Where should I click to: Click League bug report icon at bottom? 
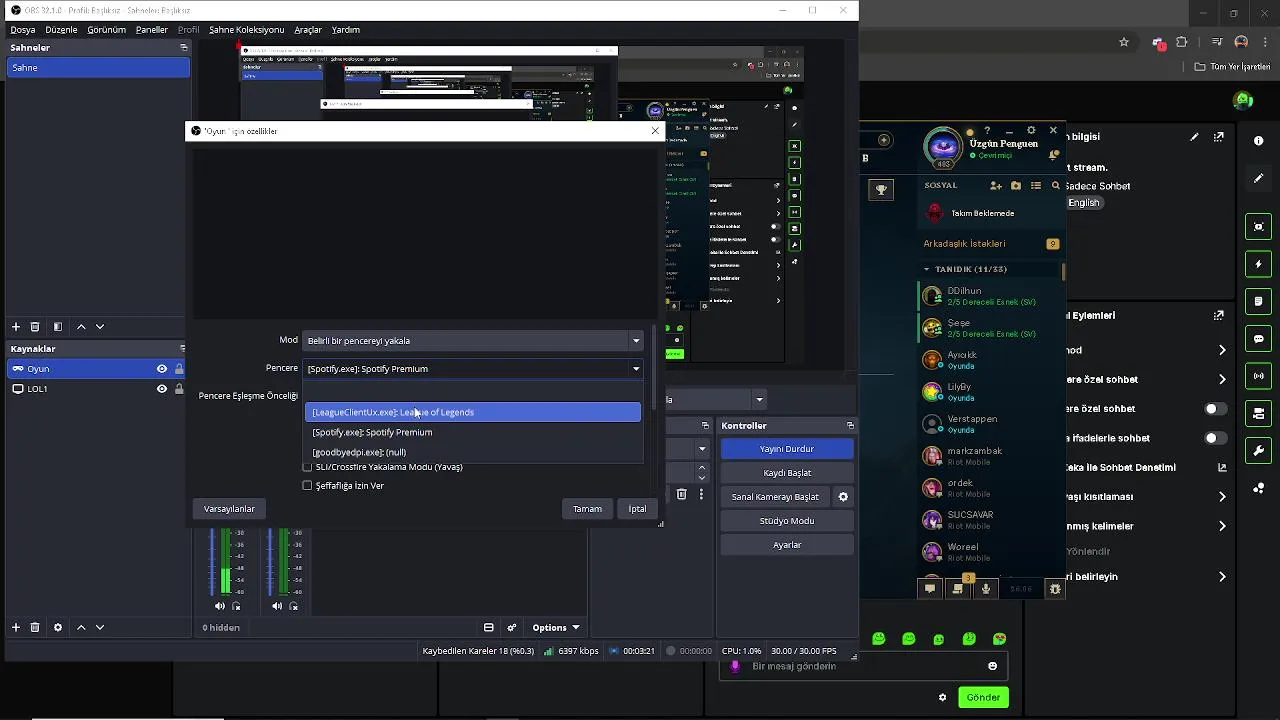pyautogui.click(x=1055, y=589)
